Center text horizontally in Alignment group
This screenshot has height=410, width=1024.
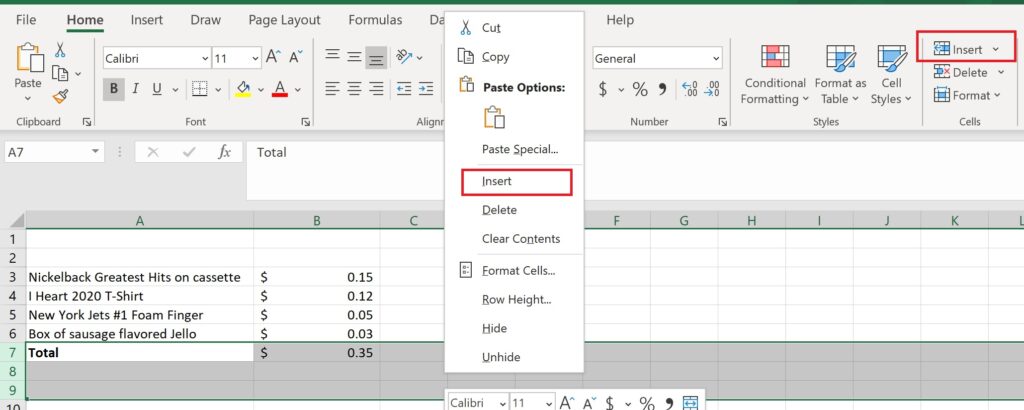(355, 88)
